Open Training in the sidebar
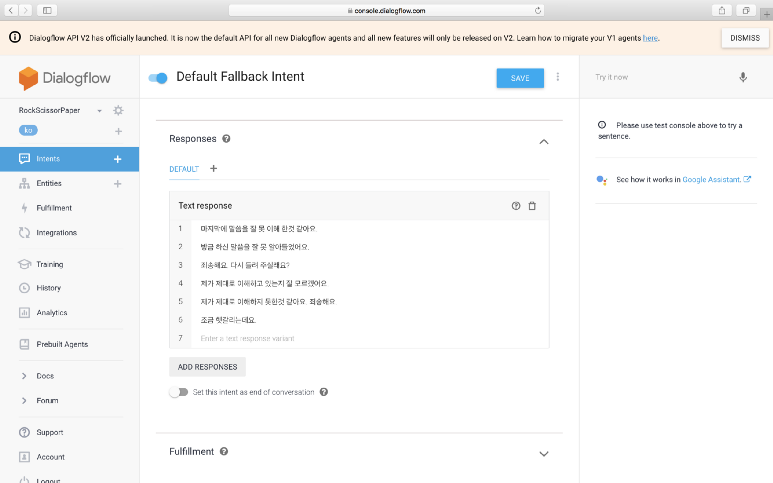This screenshot has height=483, width=773. [x=50, y=264]
